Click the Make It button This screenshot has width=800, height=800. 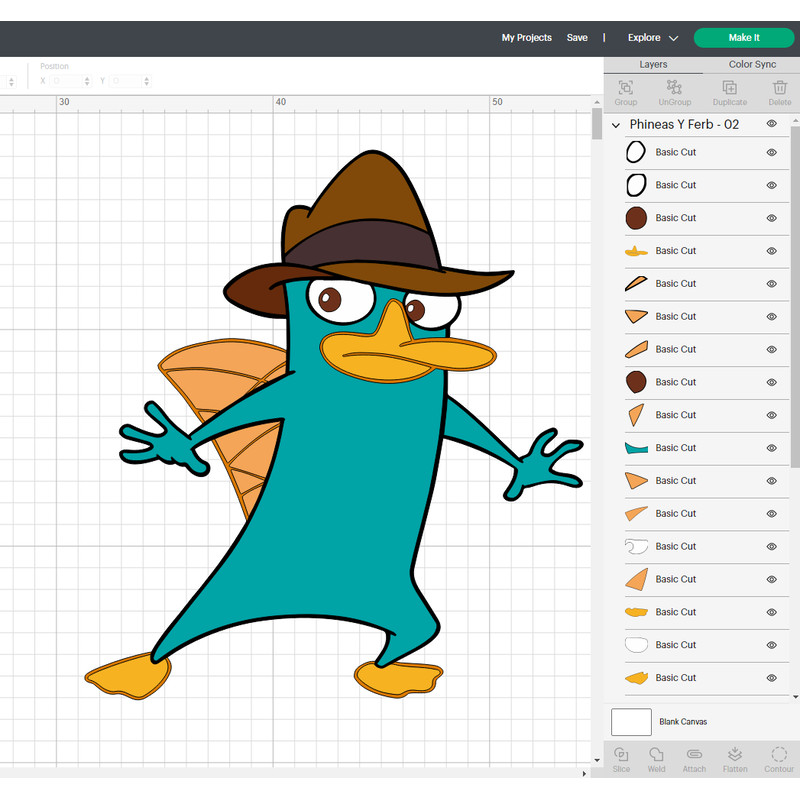[744, 37]
